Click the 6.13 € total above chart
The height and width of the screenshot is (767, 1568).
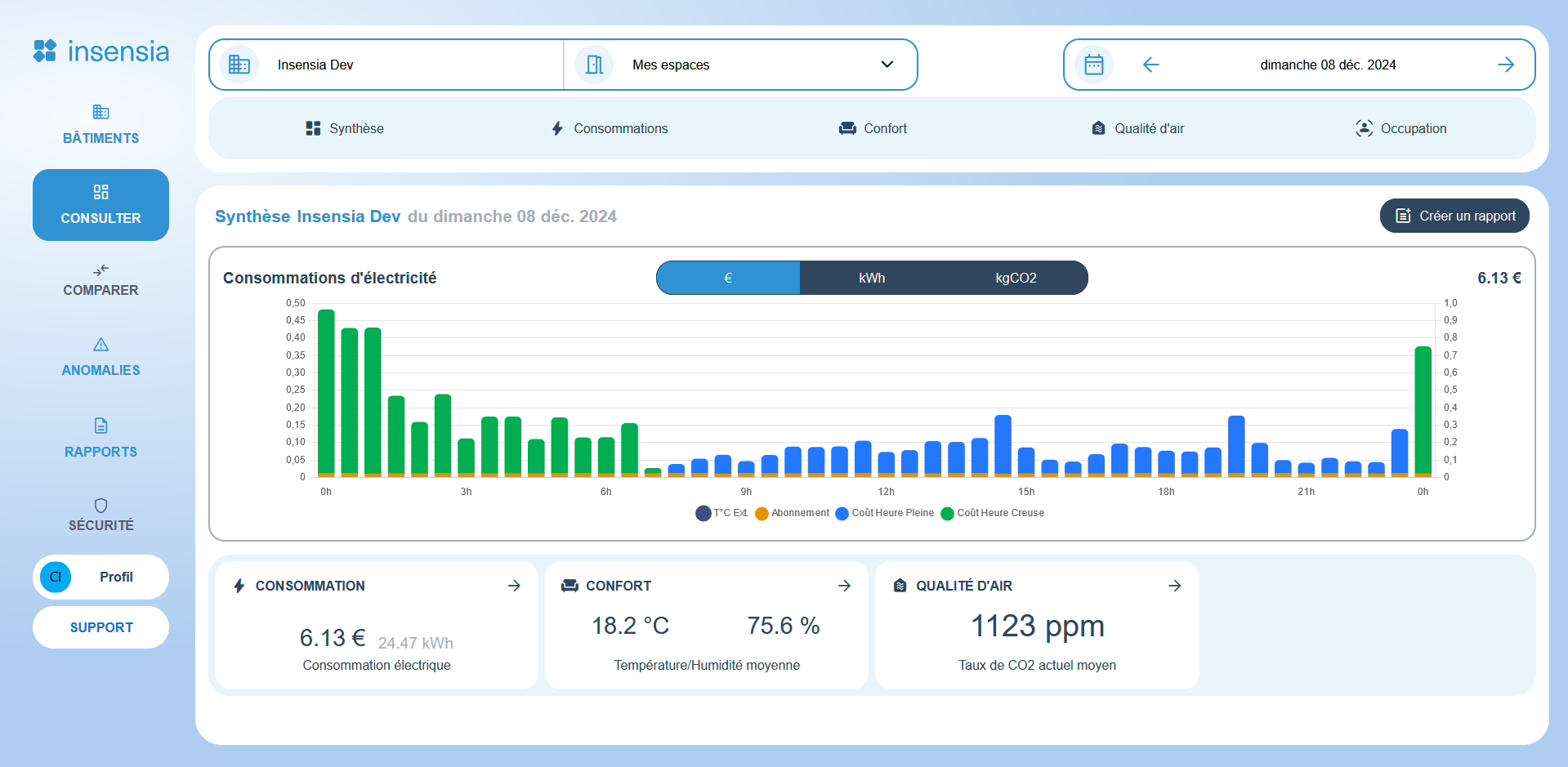coord(1499,278)
